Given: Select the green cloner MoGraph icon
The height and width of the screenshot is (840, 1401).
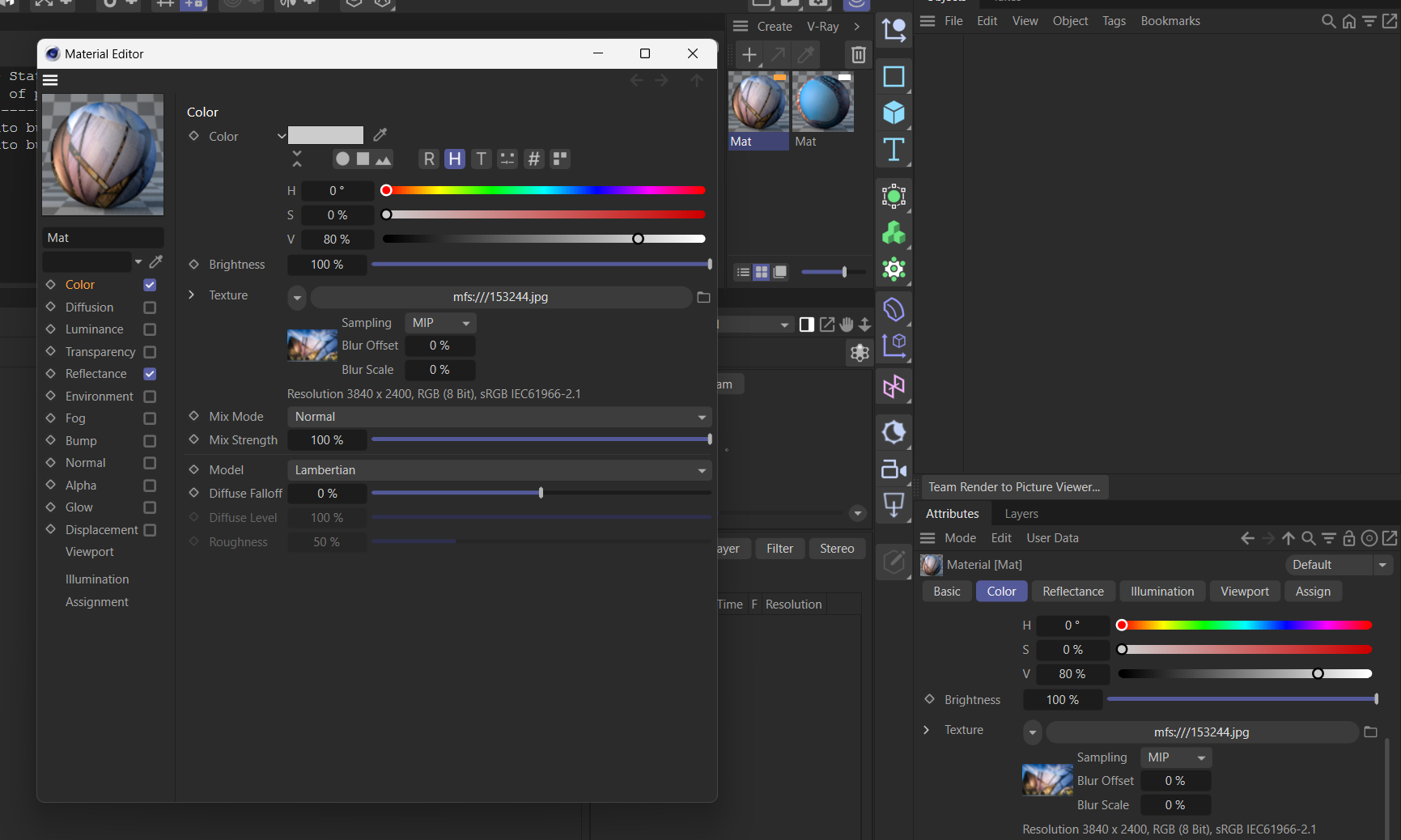Looking at the screenshot, I should coord(894,233).
